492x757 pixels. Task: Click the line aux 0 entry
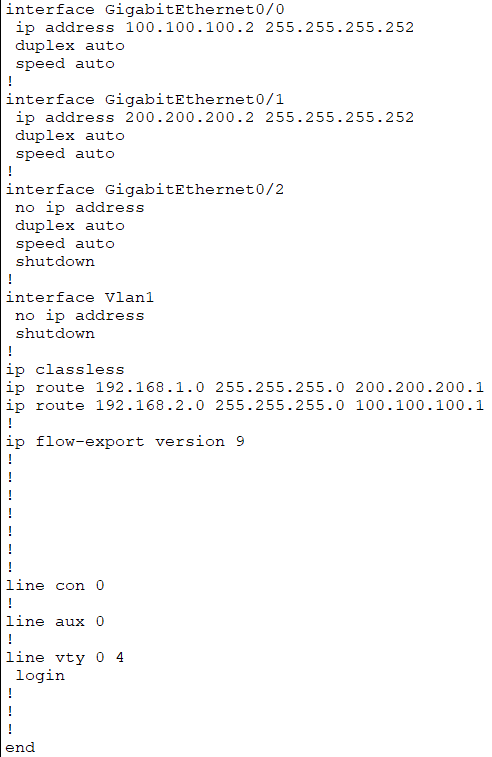(55, 621)
